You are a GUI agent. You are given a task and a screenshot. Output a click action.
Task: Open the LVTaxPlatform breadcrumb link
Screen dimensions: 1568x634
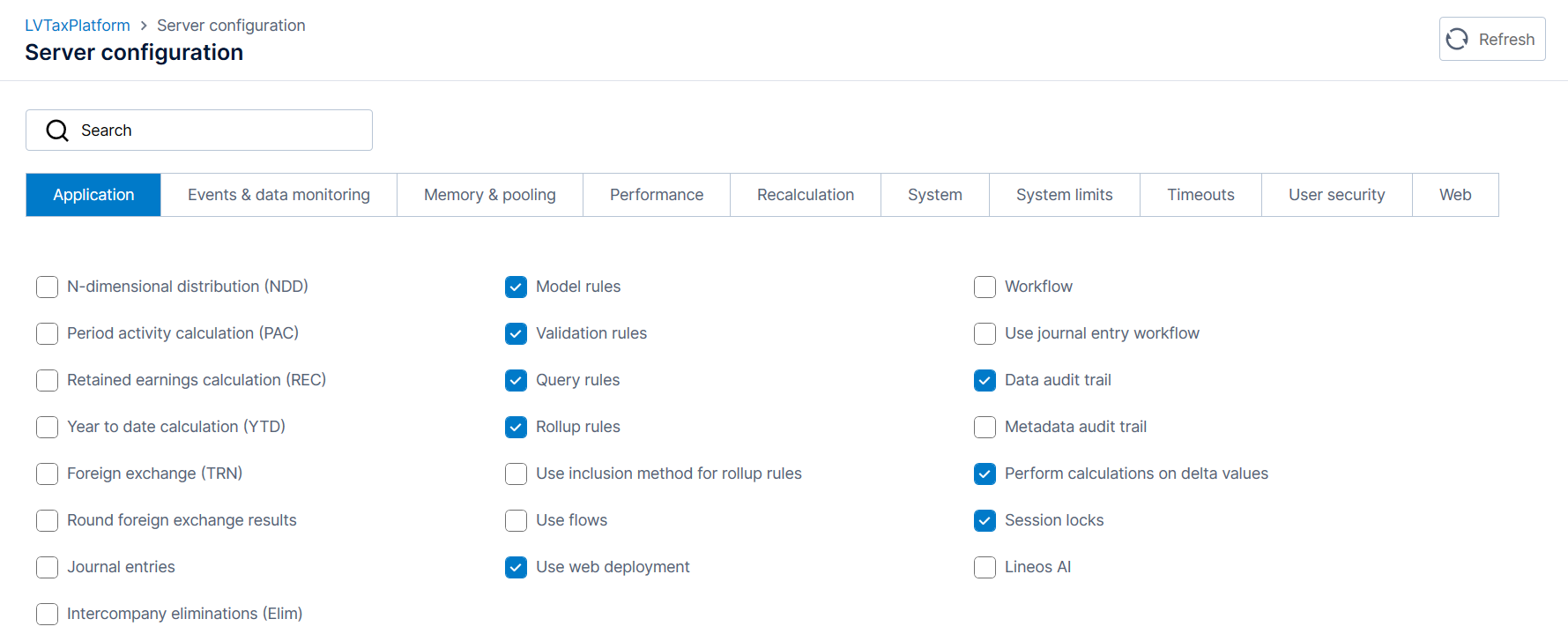click(78, 26)
